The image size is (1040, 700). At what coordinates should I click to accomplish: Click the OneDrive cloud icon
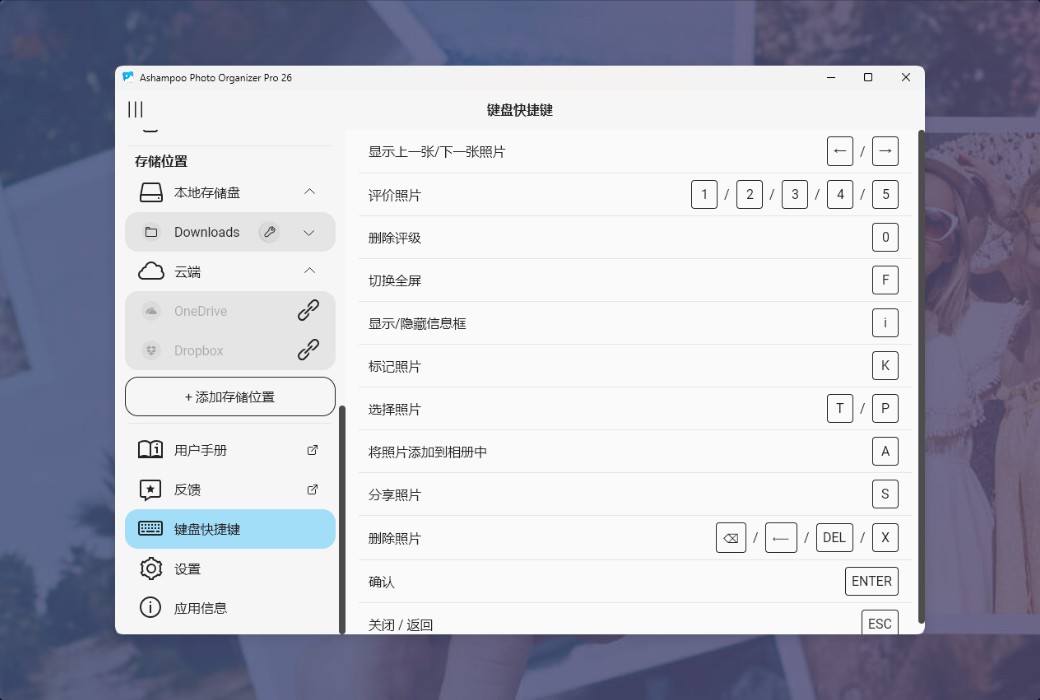[x=152, y=311]
